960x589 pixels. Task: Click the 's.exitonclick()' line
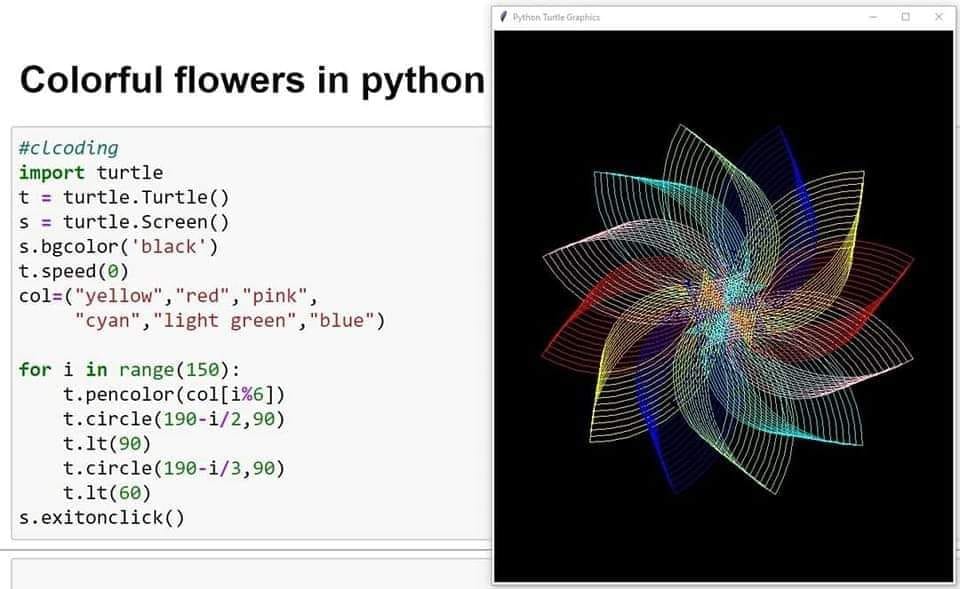tap(102, 517)
